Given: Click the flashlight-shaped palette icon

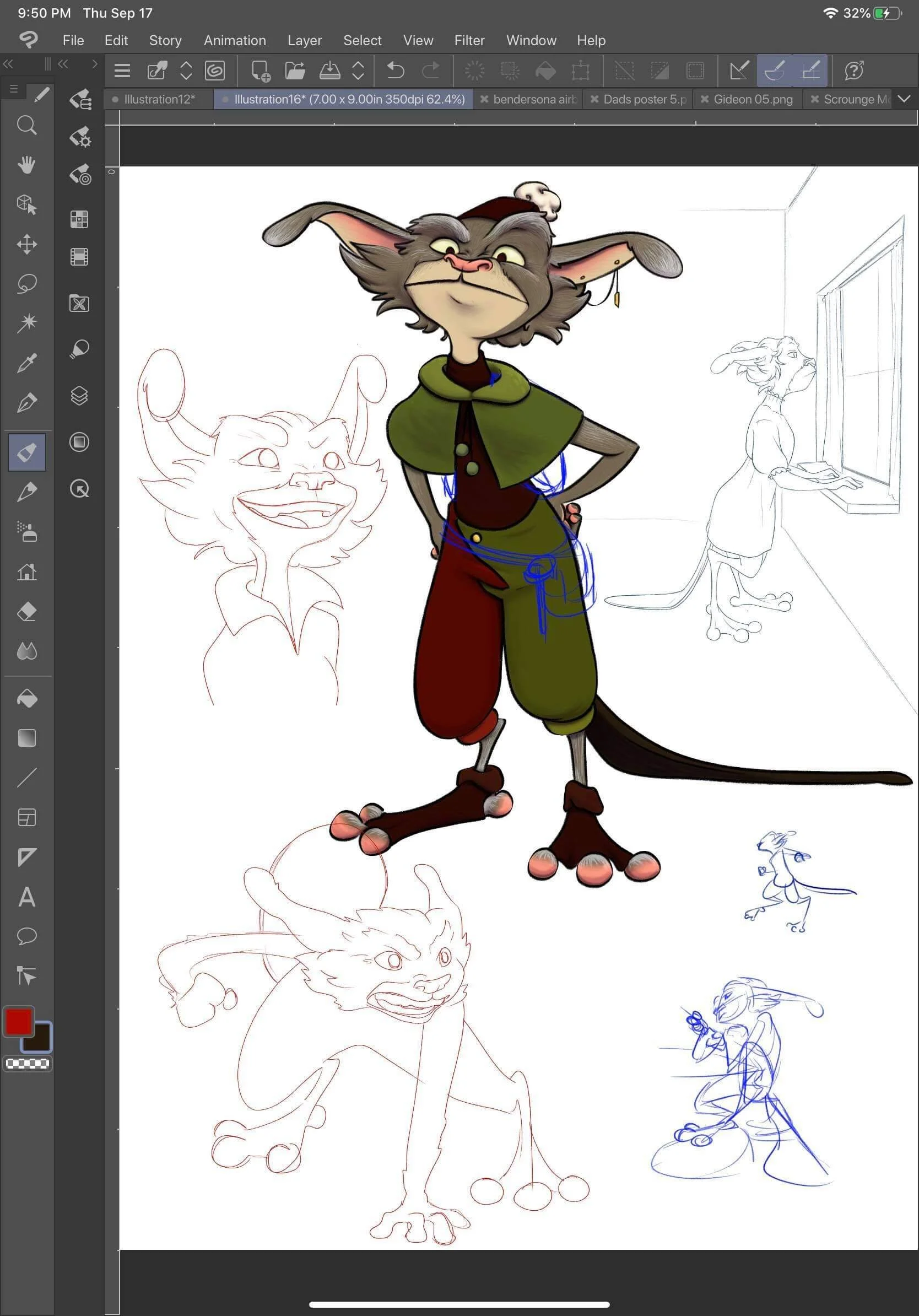Looking at the screenshot, I should [79, 349].
